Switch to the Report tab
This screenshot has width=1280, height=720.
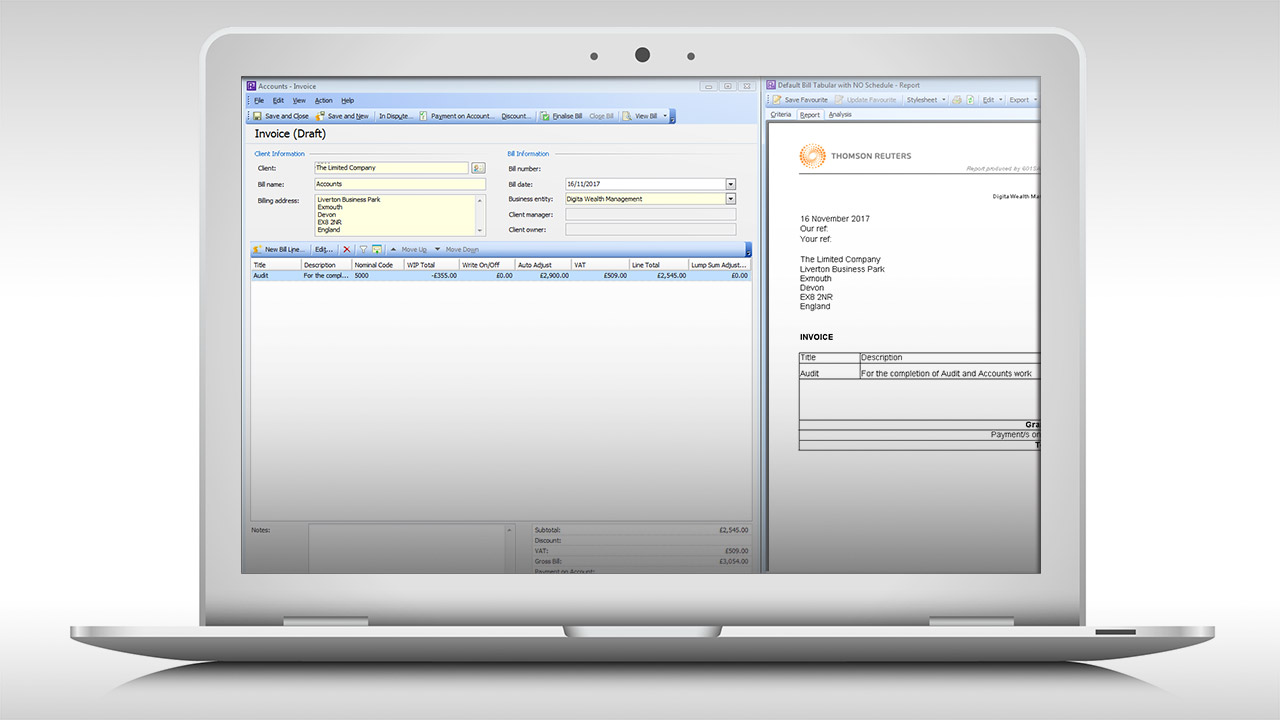(x=810, y=115)
